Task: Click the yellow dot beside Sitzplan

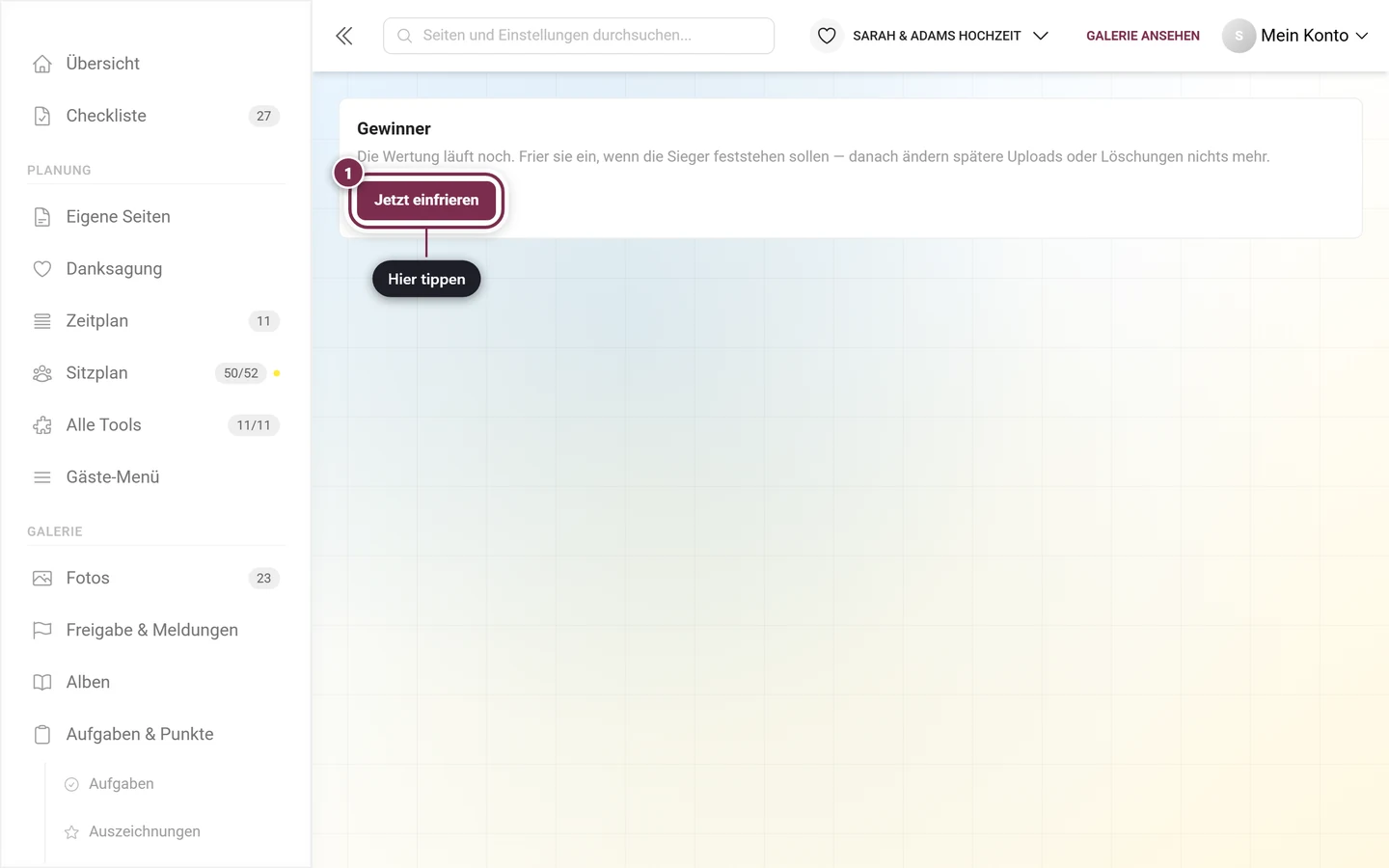Action: click(x=277, y=373)
